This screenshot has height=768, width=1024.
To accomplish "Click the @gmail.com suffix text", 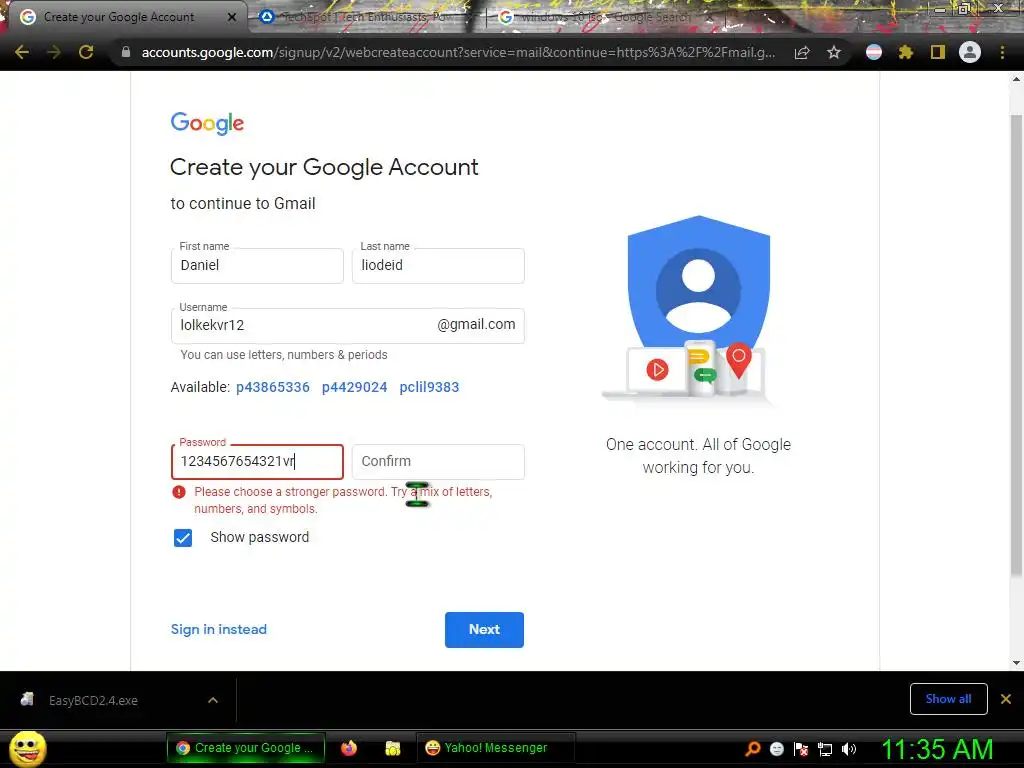I will point(476,325).
